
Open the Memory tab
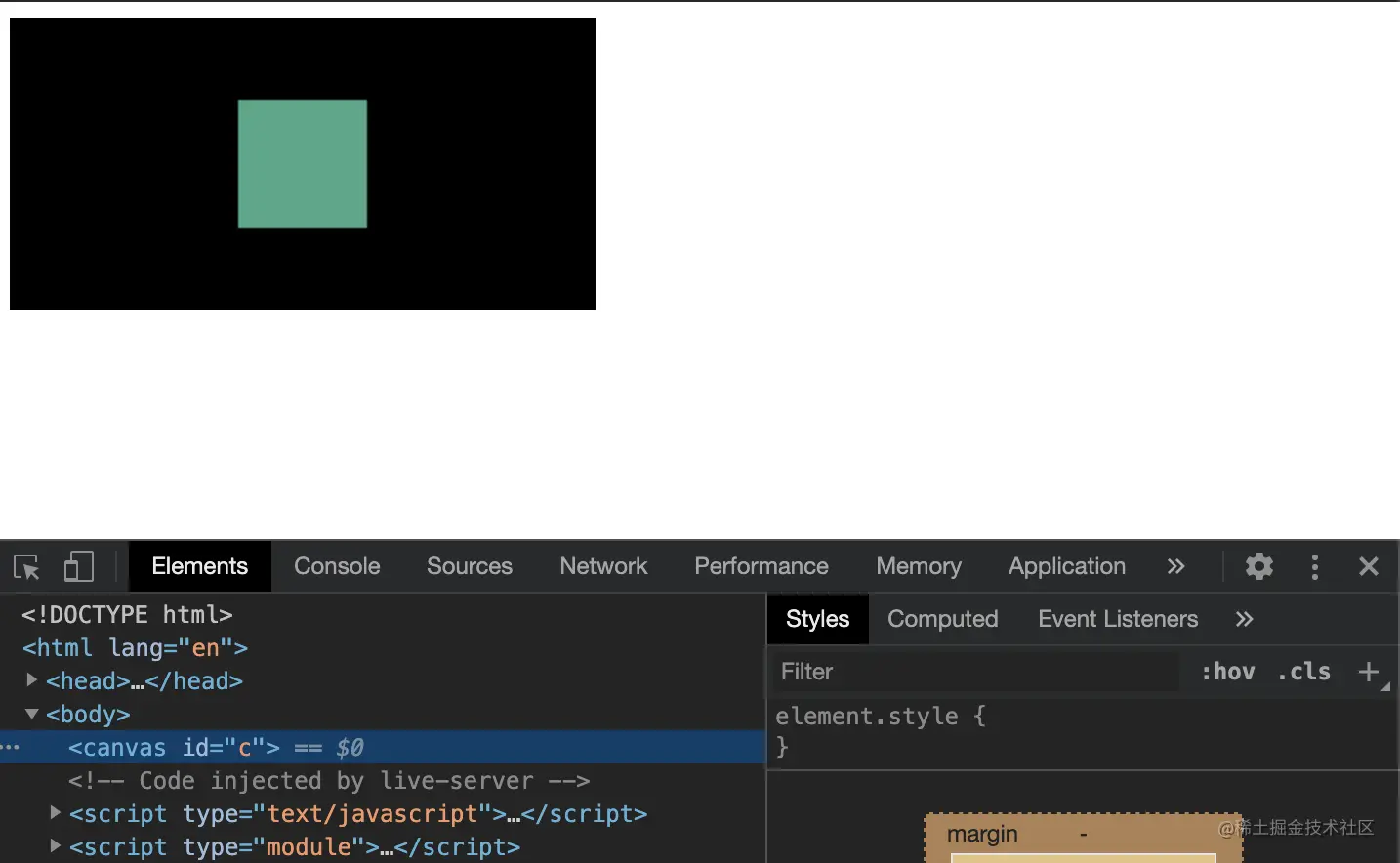(919, 566)
